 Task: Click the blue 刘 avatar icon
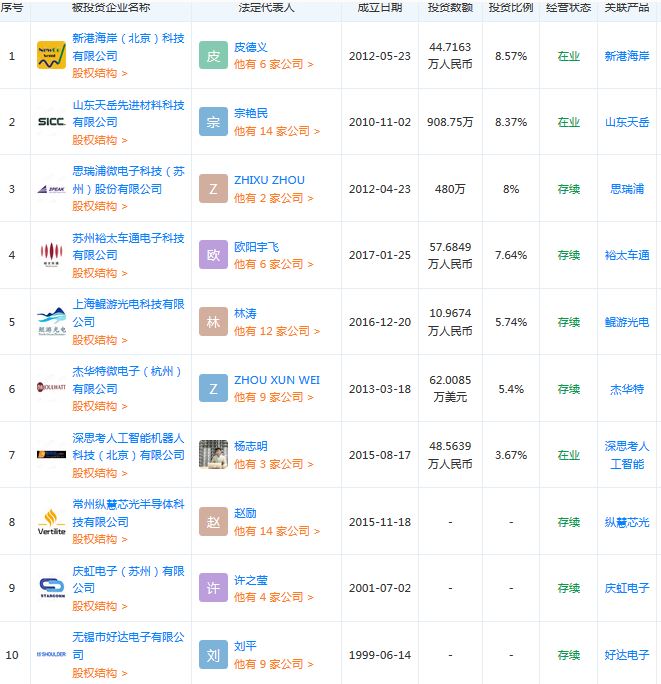(x=213, y=655)
